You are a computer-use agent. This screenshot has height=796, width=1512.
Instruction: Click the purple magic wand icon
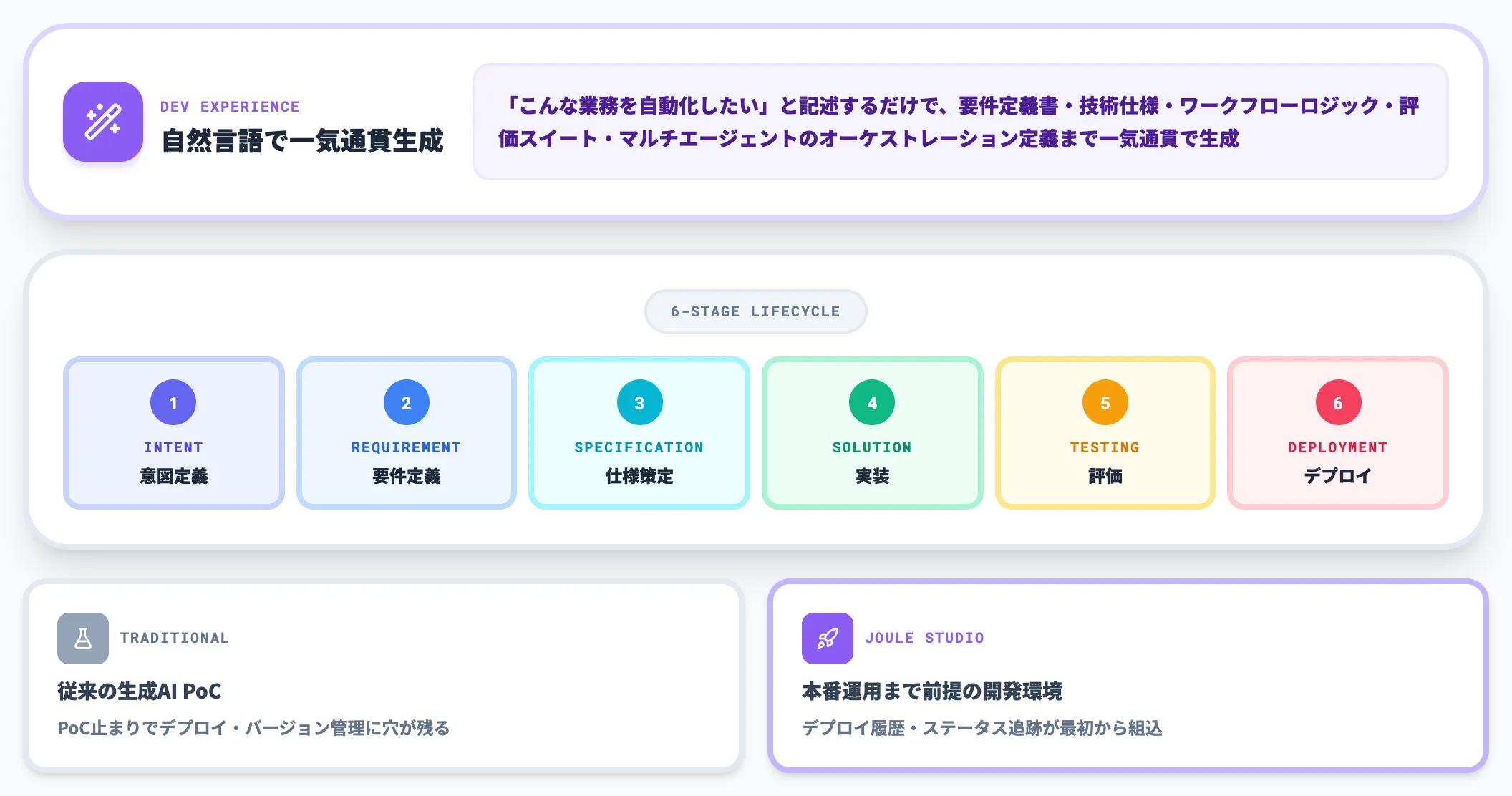(103, 122)
